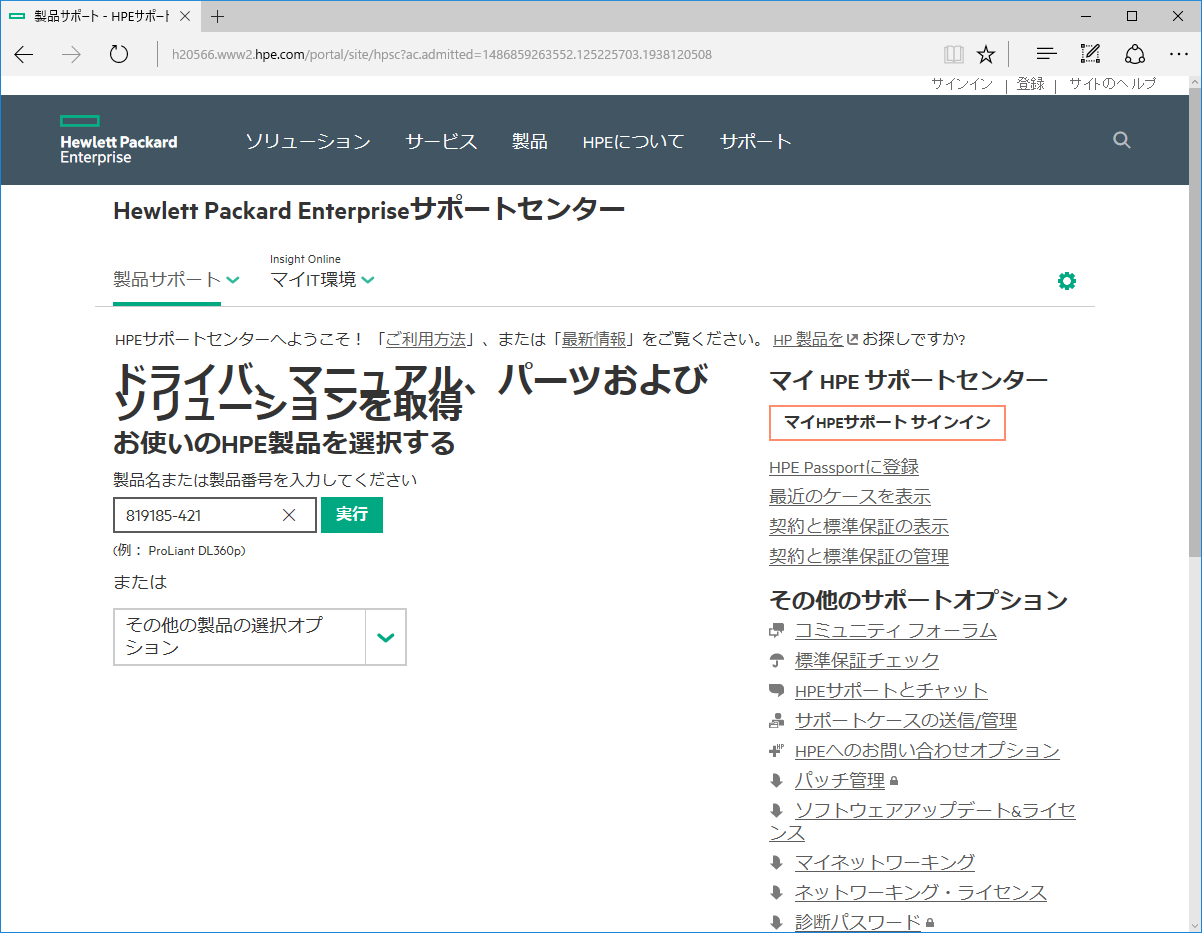
Task: Close the HPE support tab
Action: 187,16
